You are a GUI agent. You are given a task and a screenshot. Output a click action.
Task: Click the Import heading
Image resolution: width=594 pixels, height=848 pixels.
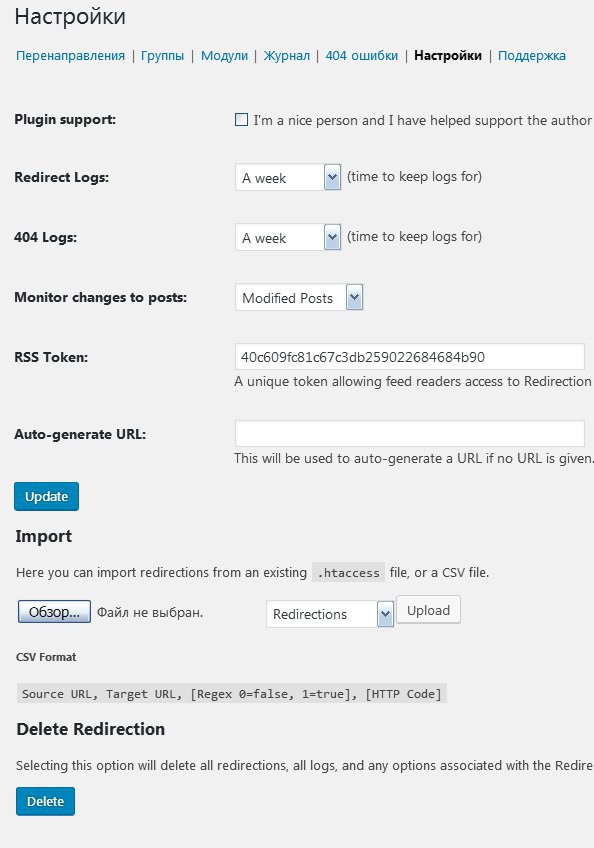coord(44,536)
